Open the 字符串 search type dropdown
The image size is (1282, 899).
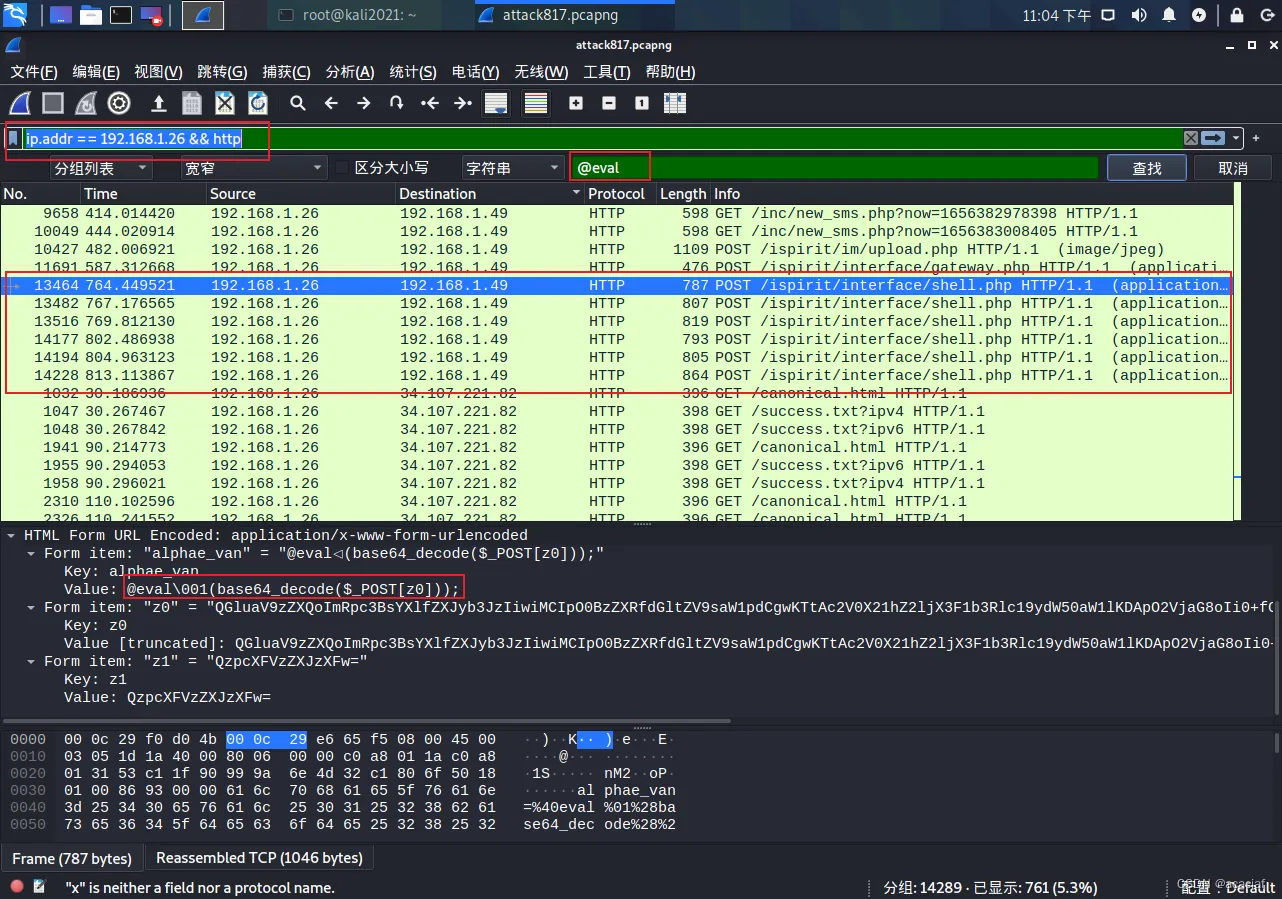pyautogui.click(x=512, y=168)
